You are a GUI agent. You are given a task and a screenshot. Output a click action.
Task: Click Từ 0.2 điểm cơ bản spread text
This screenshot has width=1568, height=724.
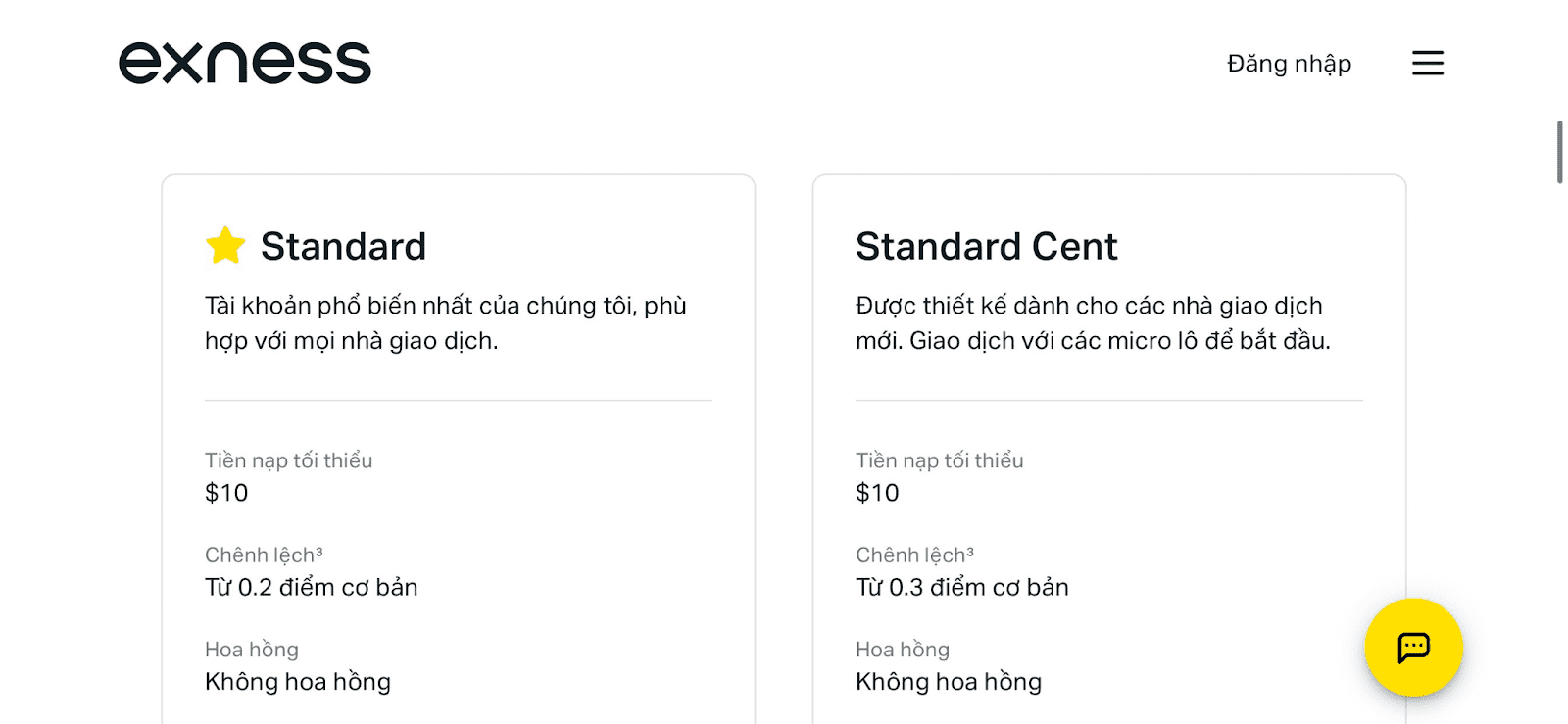311,587
